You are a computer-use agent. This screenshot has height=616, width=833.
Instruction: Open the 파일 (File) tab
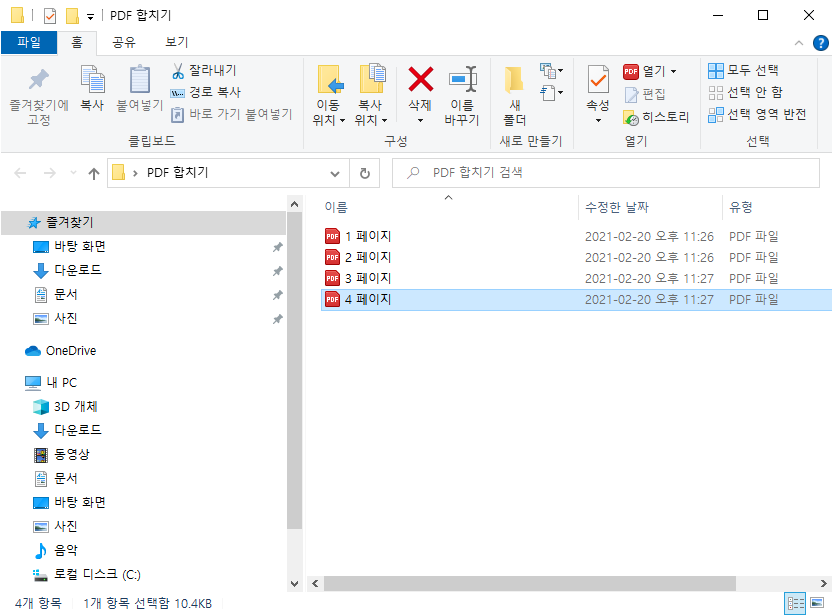29,42
